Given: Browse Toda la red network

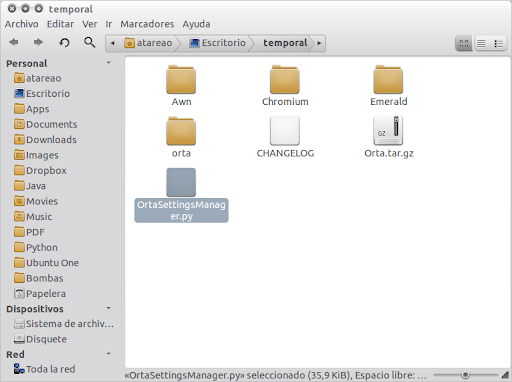Looking at the screenshot, I should [44, 369].
